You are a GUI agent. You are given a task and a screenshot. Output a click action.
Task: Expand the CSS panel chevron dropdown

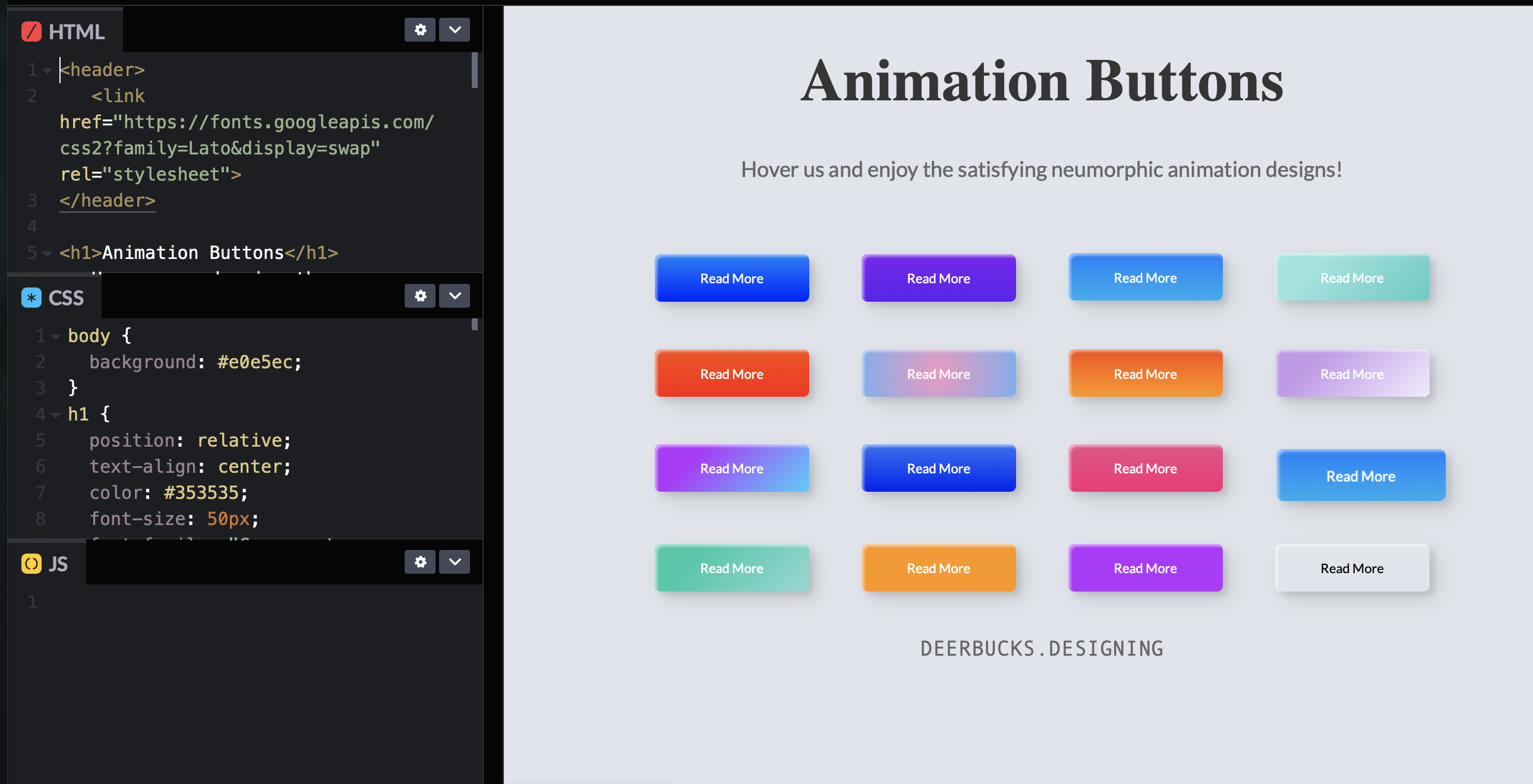pyautogui.click(x=454, y=296)
